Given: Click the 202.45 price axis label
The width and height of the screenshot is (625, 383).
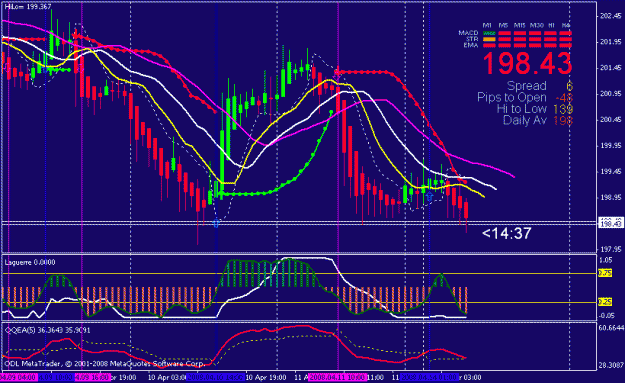Looking at the screenshot, I should pyautogui.click(x=611, y=16).
